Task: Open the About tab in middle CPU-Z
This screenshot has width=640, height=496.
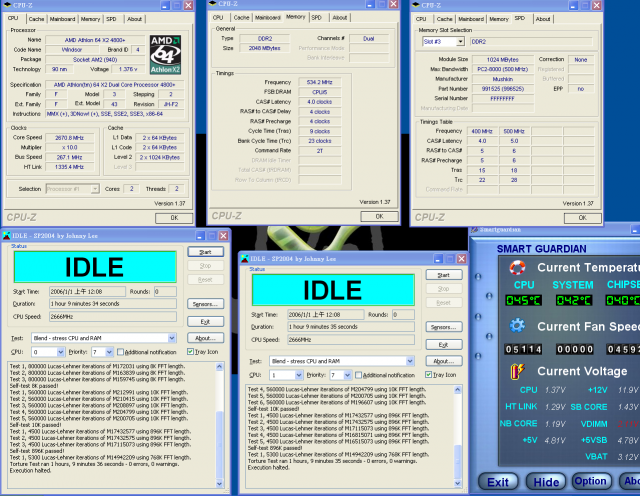Action: tap(340, 18)
